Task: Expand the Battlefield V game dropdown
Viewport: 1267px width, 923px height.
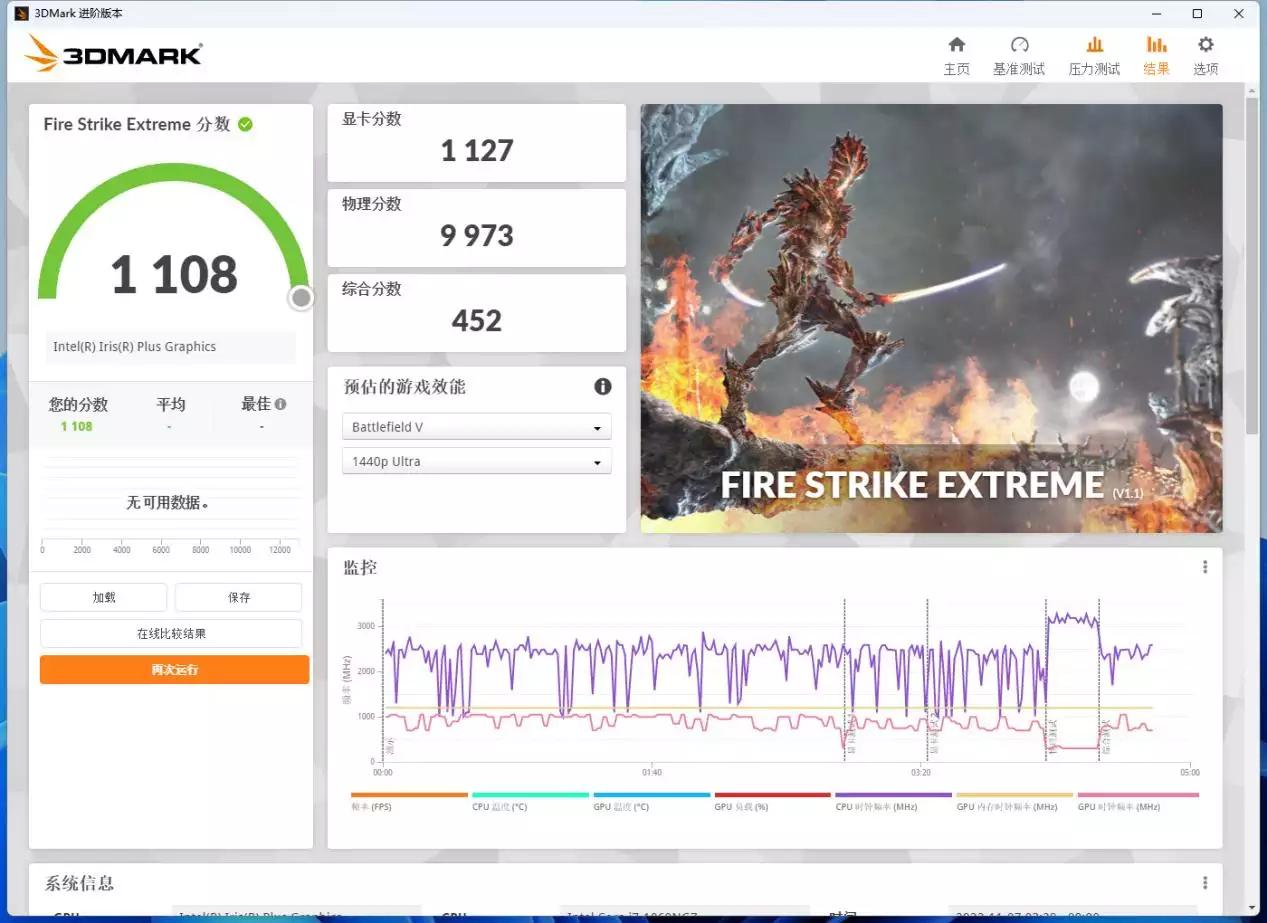Action: click(476, 427)
